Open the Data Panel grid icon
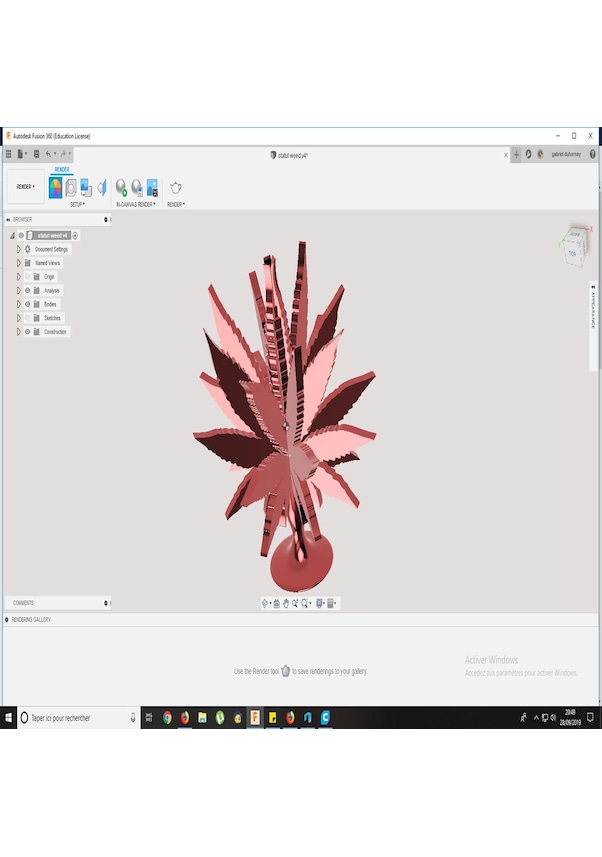The image size is (602, 857). 9,155
